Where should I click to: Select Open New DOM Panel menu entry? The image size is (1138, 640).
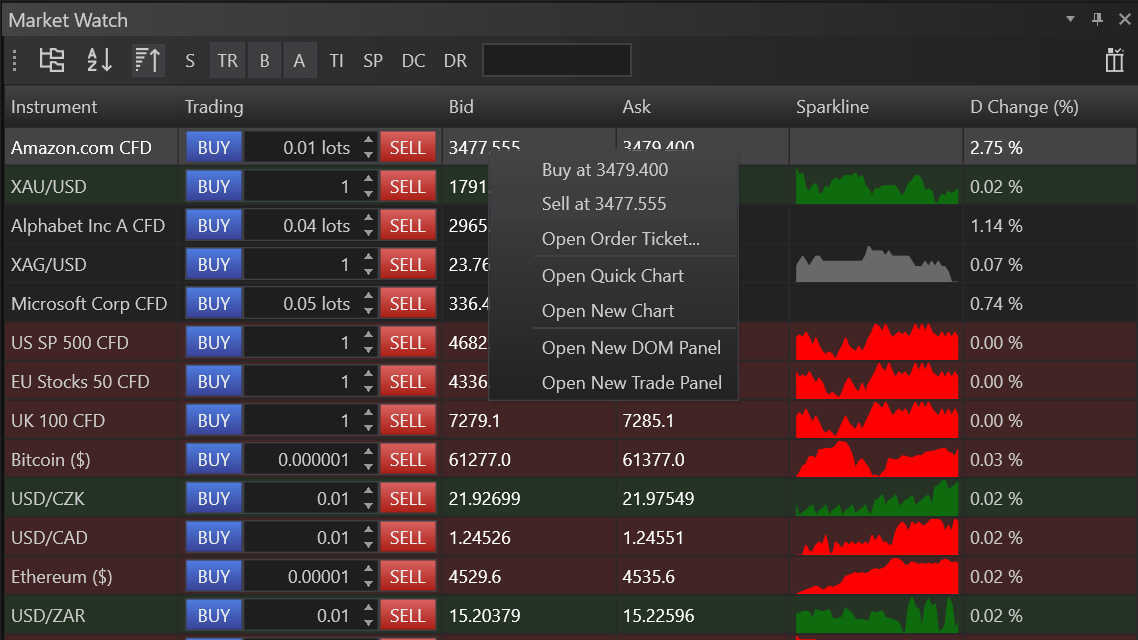click(x=631, y=348)
